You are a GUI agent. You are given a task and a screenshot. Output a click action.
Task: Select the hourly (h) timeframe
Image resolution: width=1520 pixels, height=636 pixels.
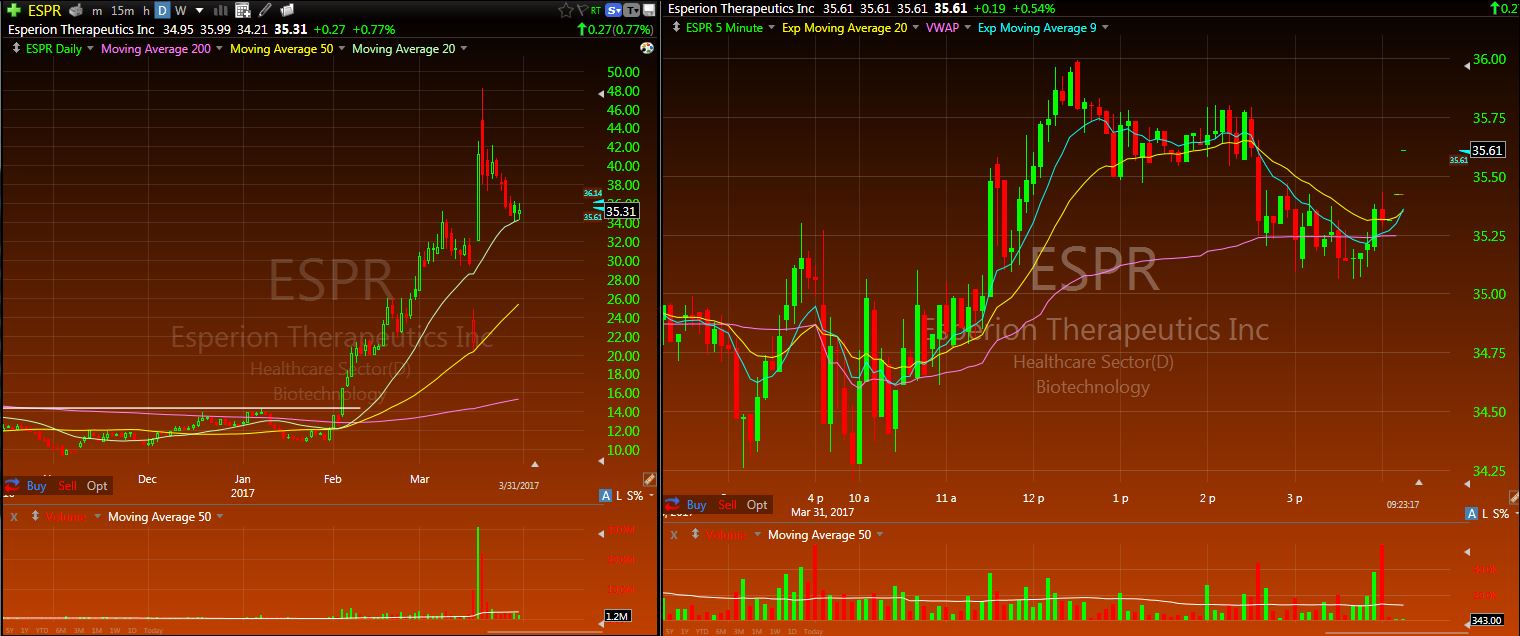[x=146, y=11]
